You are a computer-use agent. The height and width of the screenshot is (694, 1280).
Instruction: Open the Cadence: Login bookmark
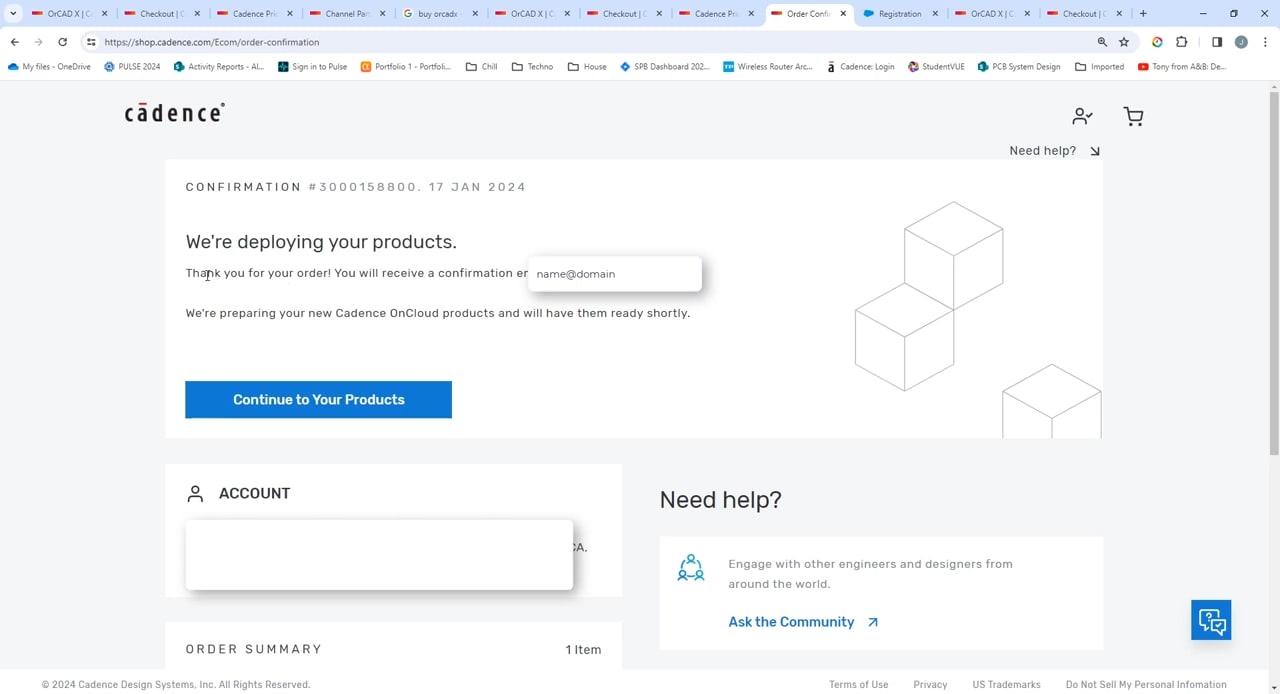(x=860, y=67)
